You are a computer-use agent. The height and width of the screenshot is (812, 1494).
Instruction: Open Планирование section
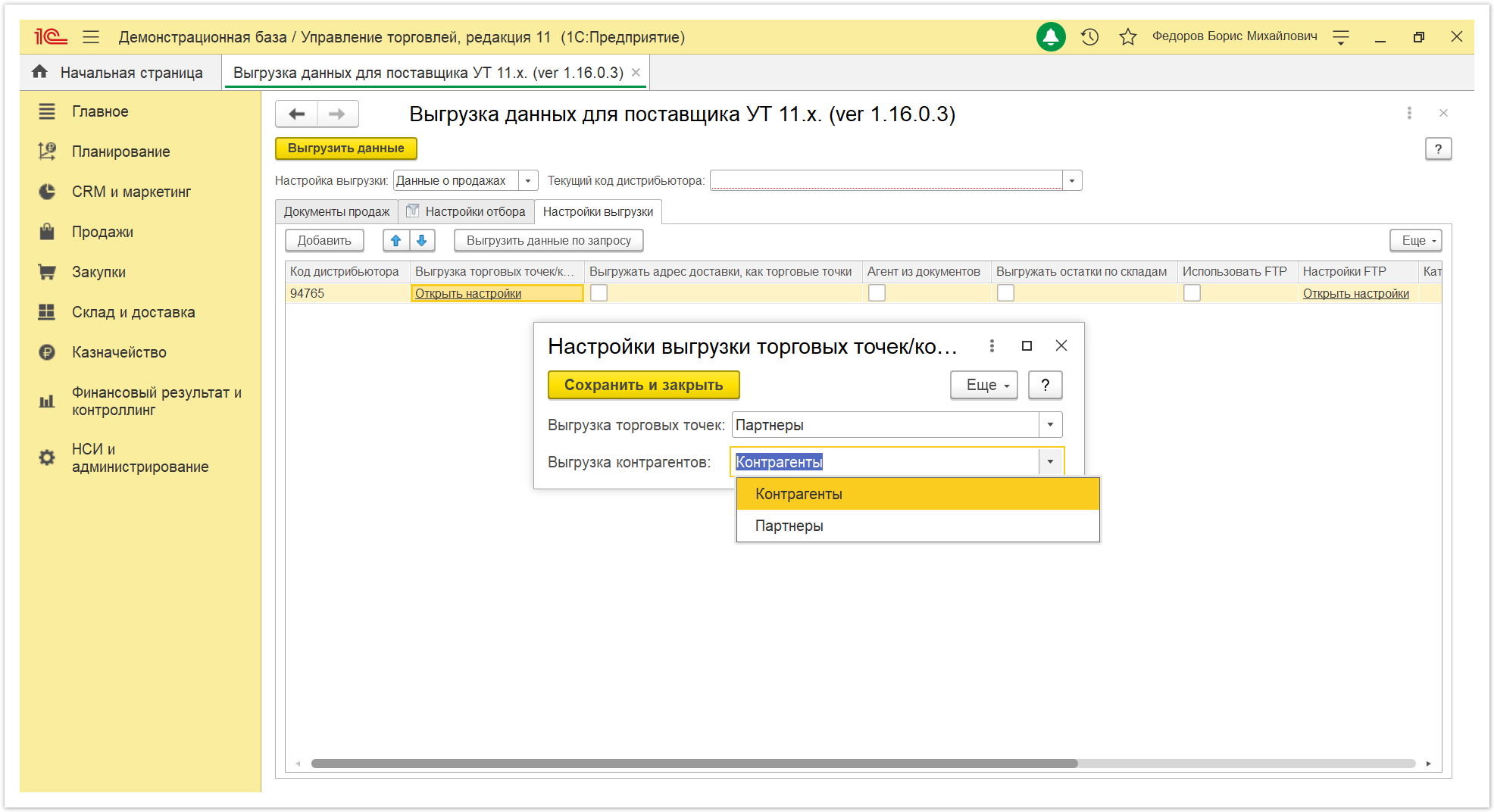click(120, 151)
